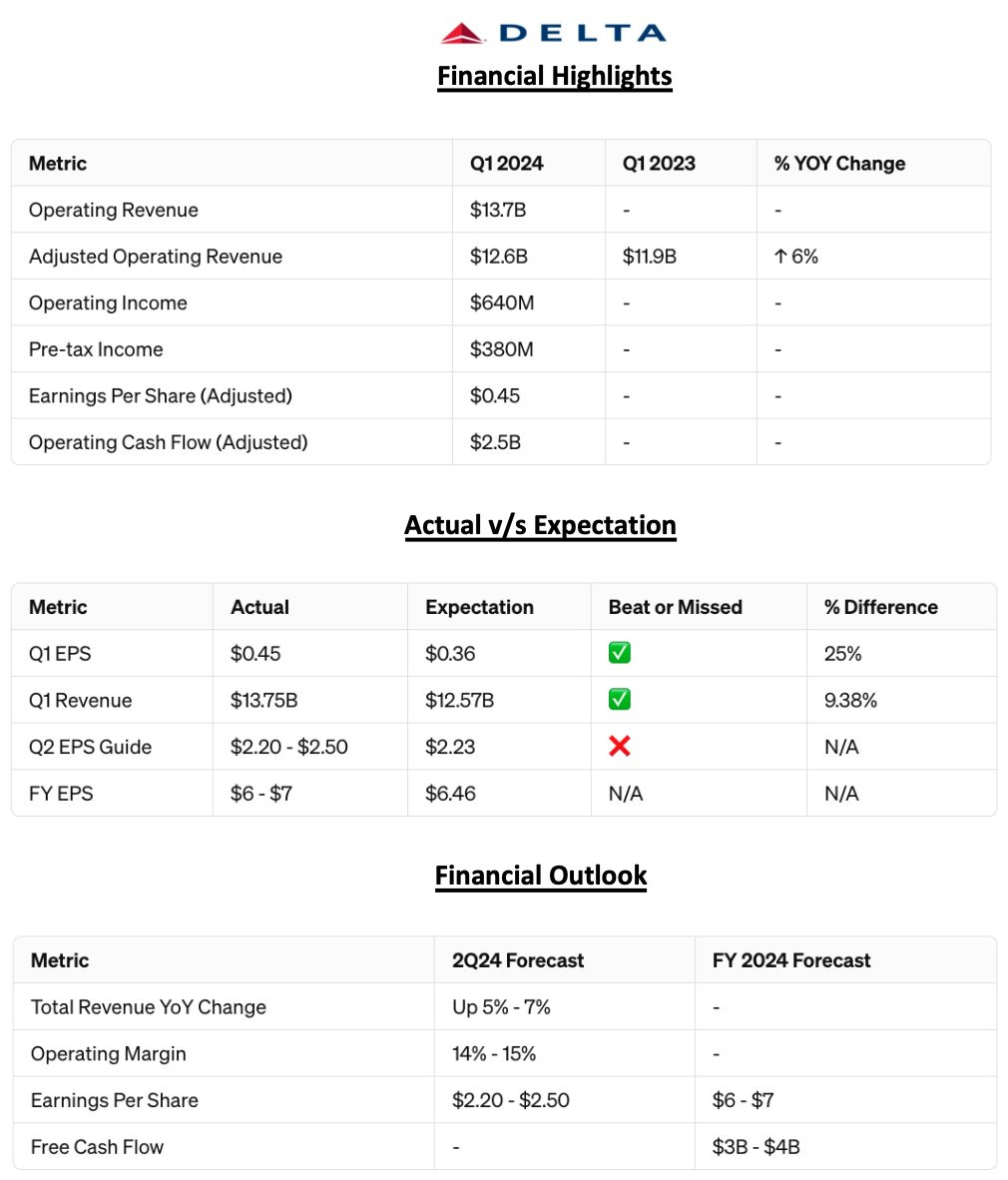Viewport: 1008px width, 1180px height.
Task: Select the $6.46 FY EPS expectation cell
Action: [450, 794]
